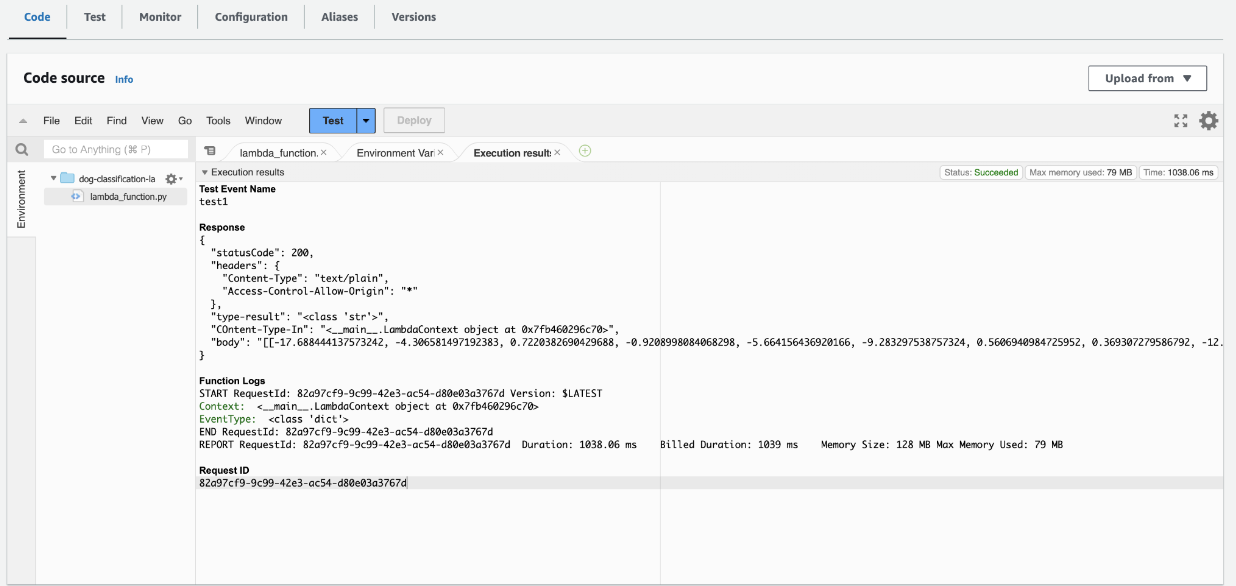Viewport: 1236px width, 586px height.
Task: Toggle fullscreen mode for the code editor
Action: tap(1181, 121)
